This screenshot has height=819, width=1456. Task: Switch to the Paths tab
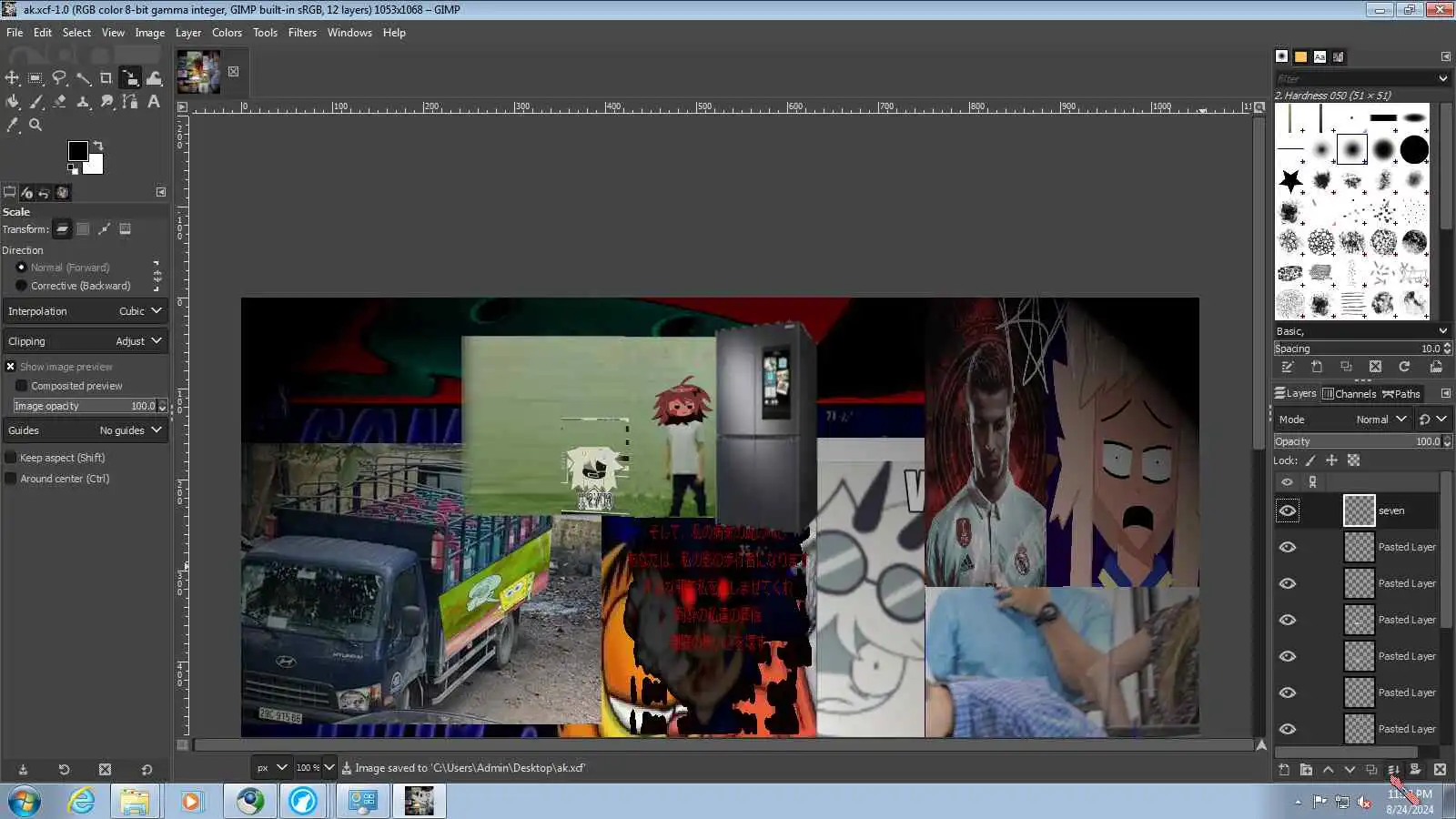point(1401,394)
